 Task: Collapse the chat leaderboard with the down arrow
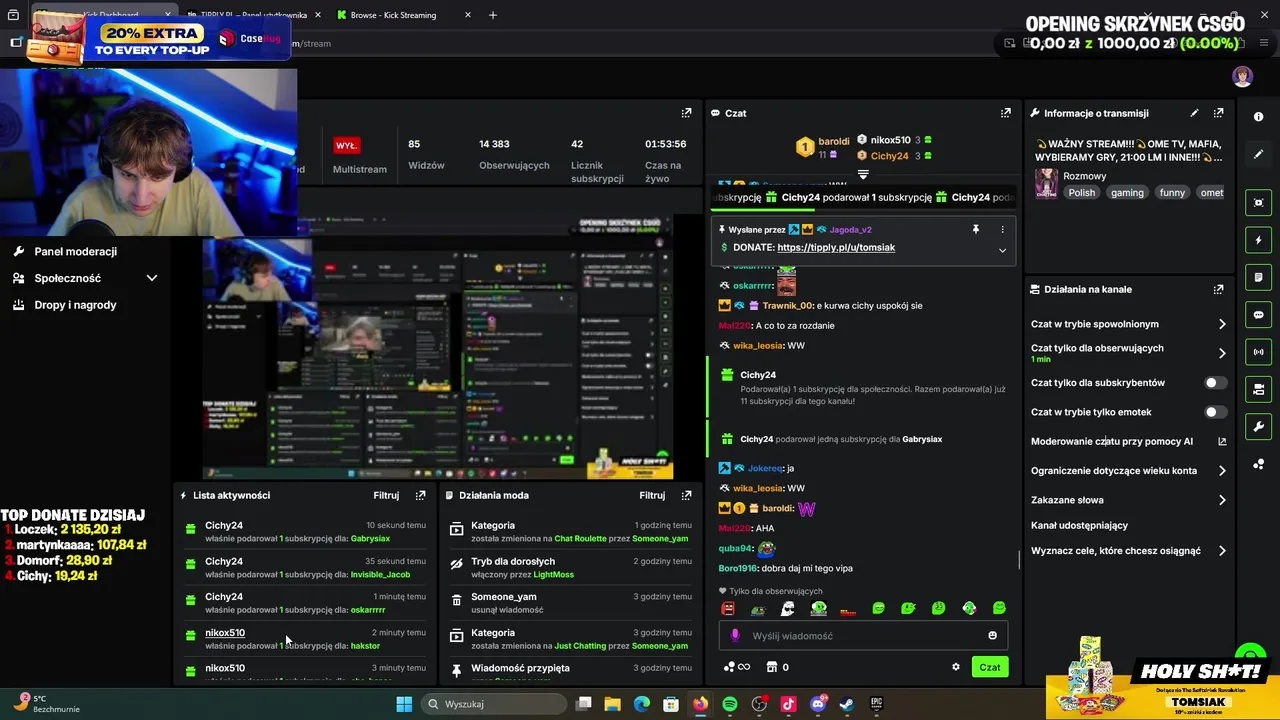coord(863,174)
